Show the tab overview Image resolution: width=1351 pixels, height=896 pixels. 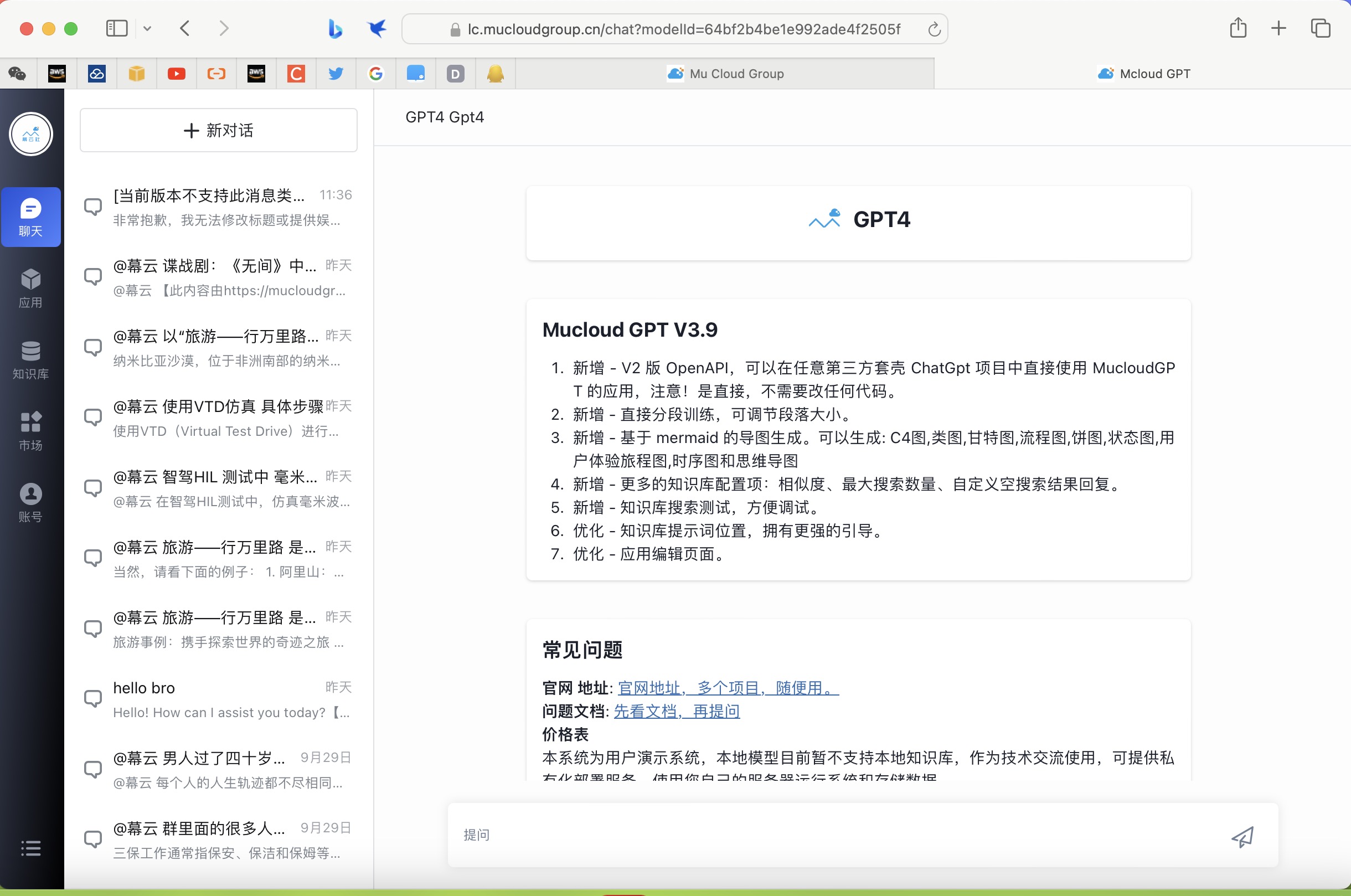[x=1321, y=28]
